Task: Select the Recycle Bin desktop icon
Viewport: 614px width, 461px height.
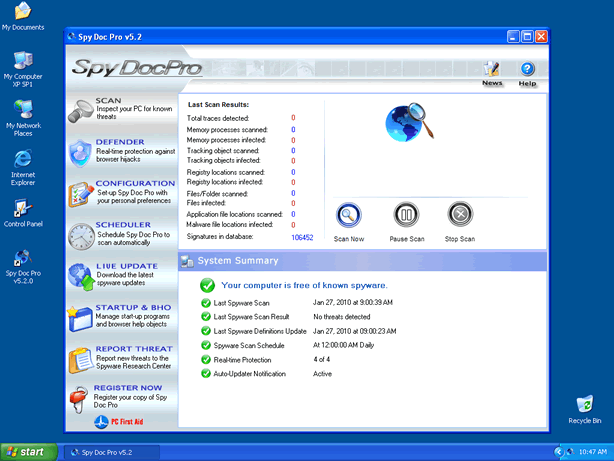Action: pyautogui.click(x=584, y=406)
